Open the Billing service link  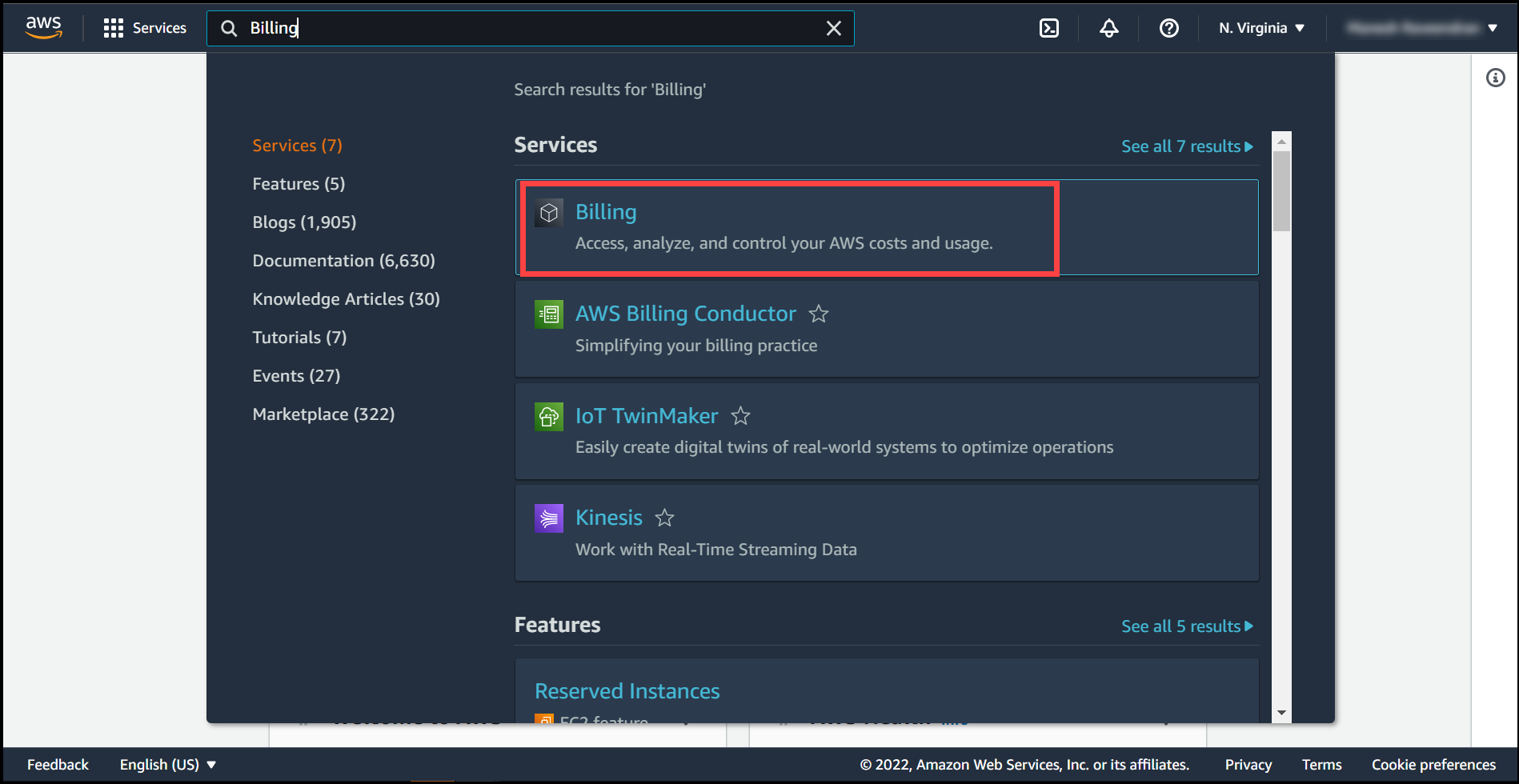tap(606, 212)
